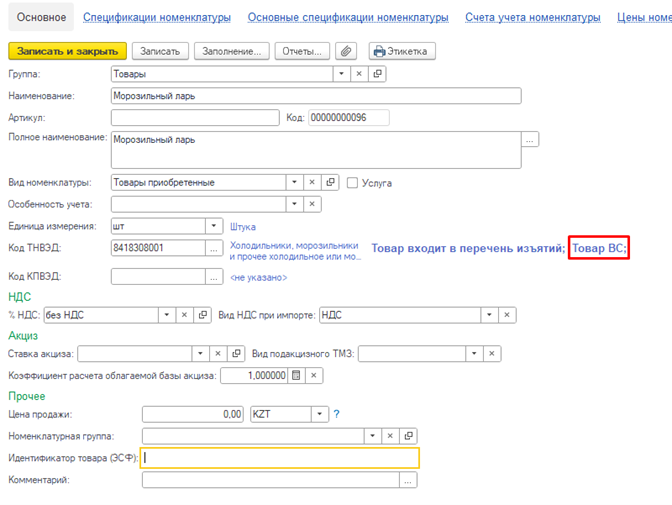Switch to Спецификации номенклатуры tab
The height and width of the screenshot is (505, 672).
click(157, 18)
